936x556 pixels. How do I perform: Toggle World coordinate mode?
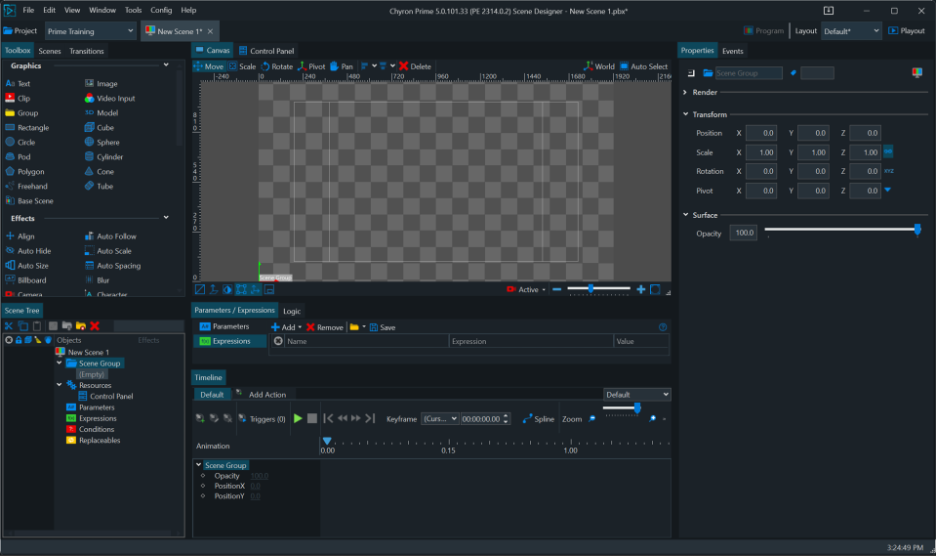[599, 67]
